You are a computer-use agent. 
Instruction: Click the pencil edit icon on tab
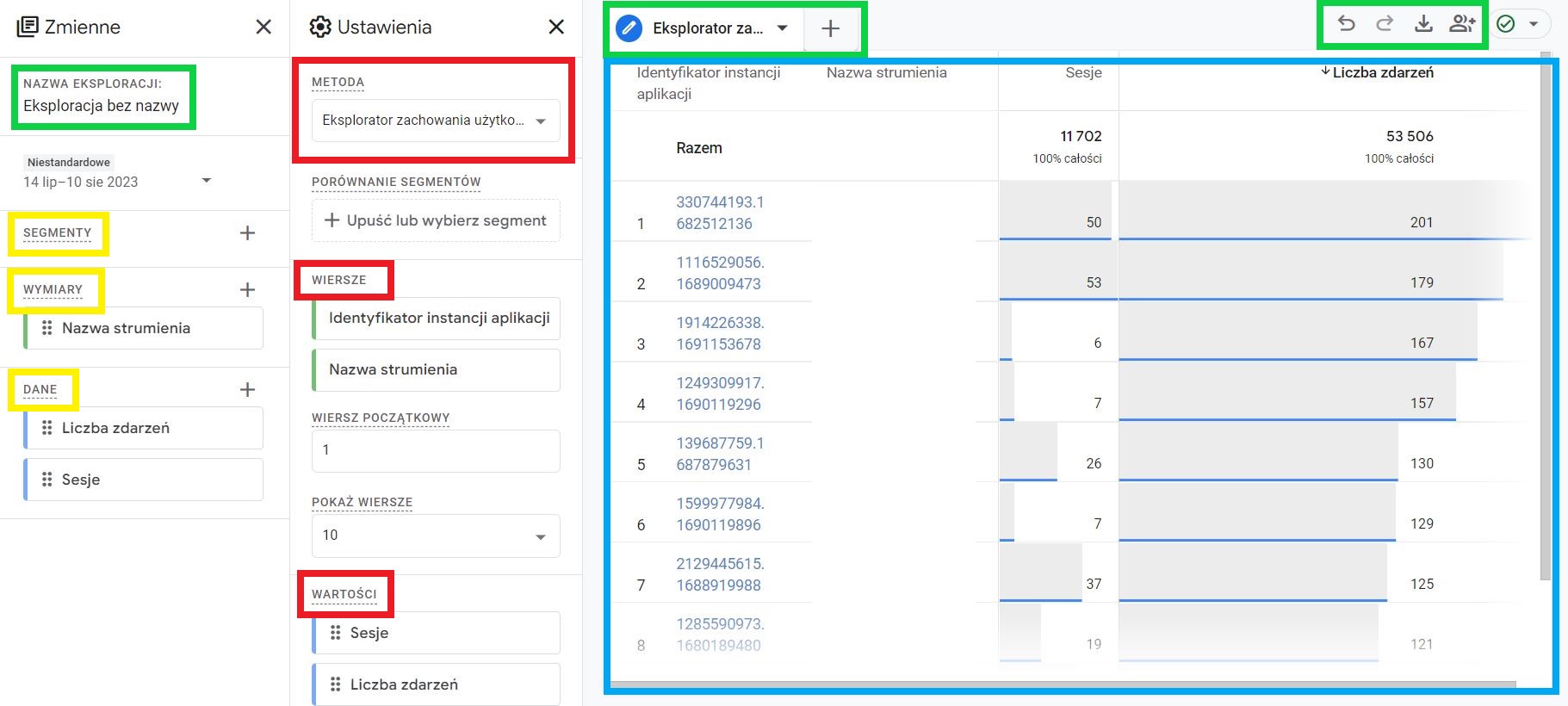629,28
